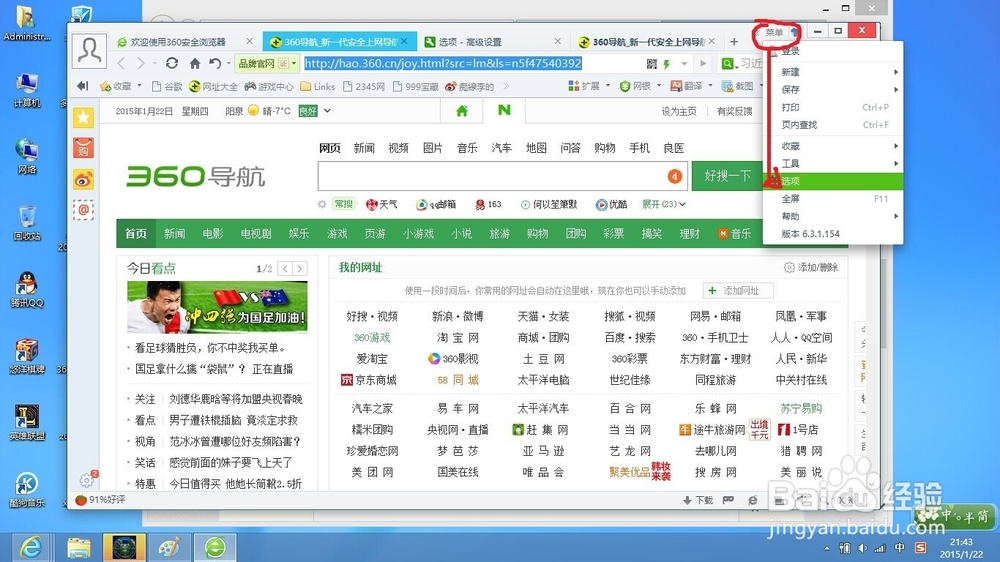1000x562 pixels.
Task: Select the 图片 search category
Action: point(432,148)
